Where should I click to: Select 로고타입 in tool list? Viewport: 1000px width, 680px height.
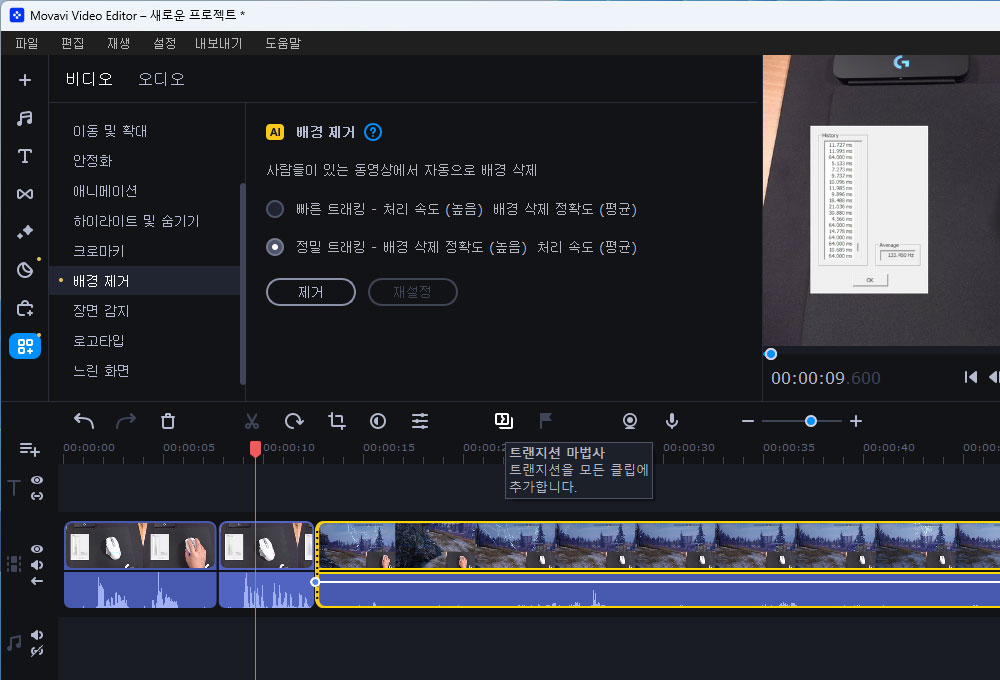[x=144, y=341]
